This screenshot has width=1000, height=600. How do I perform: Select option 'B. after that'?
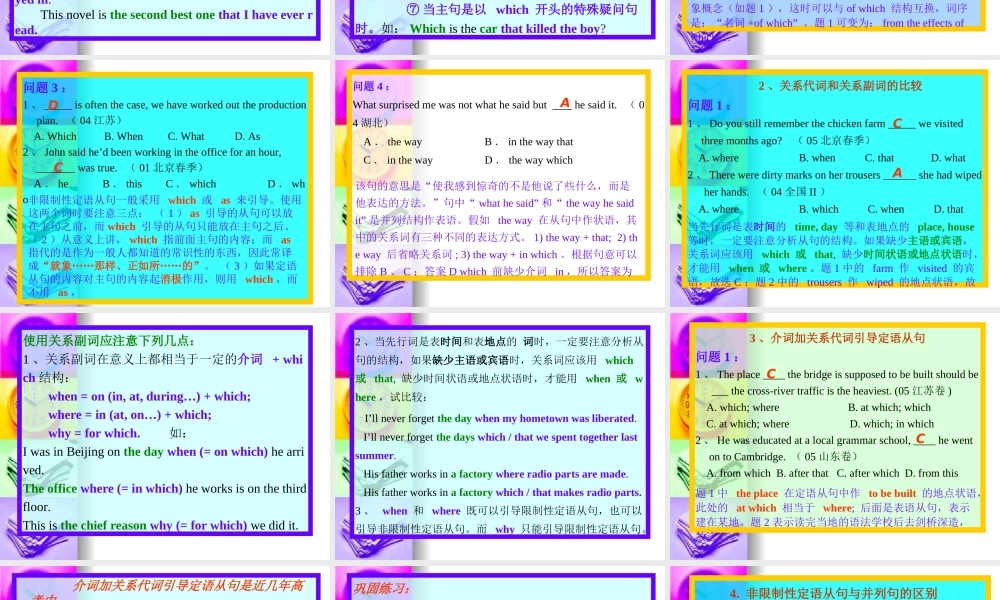tap(802, 473)
